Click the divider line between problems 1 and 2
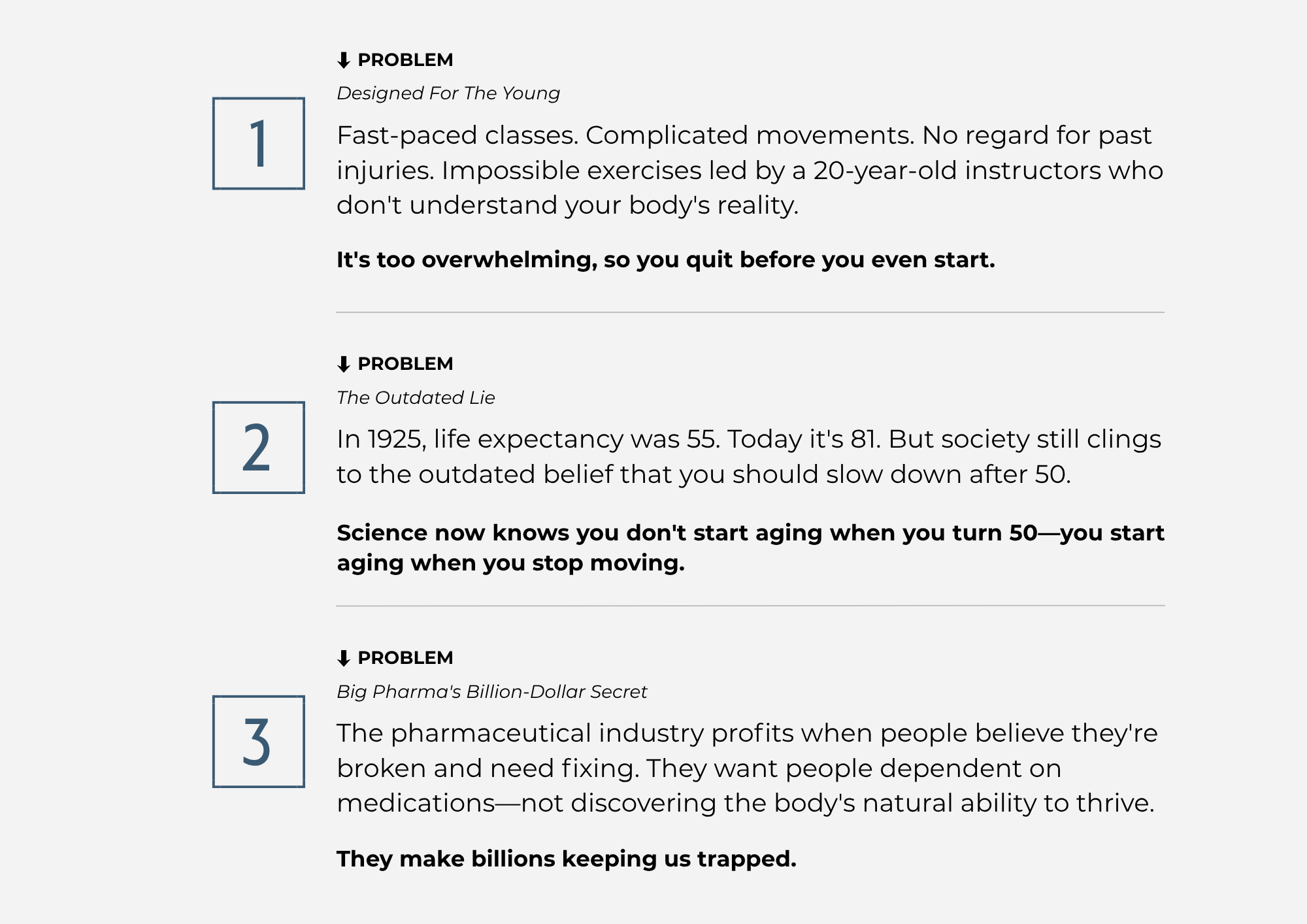Screen dimensions: 1307x924 click(750, 312)
